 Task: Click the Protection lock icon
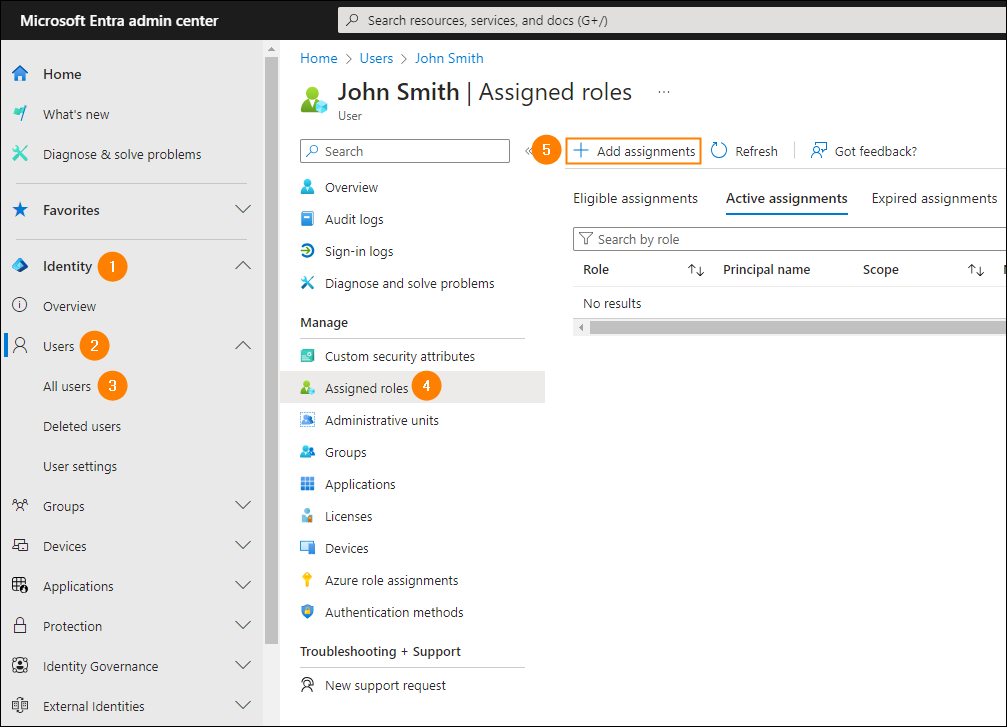20,626
